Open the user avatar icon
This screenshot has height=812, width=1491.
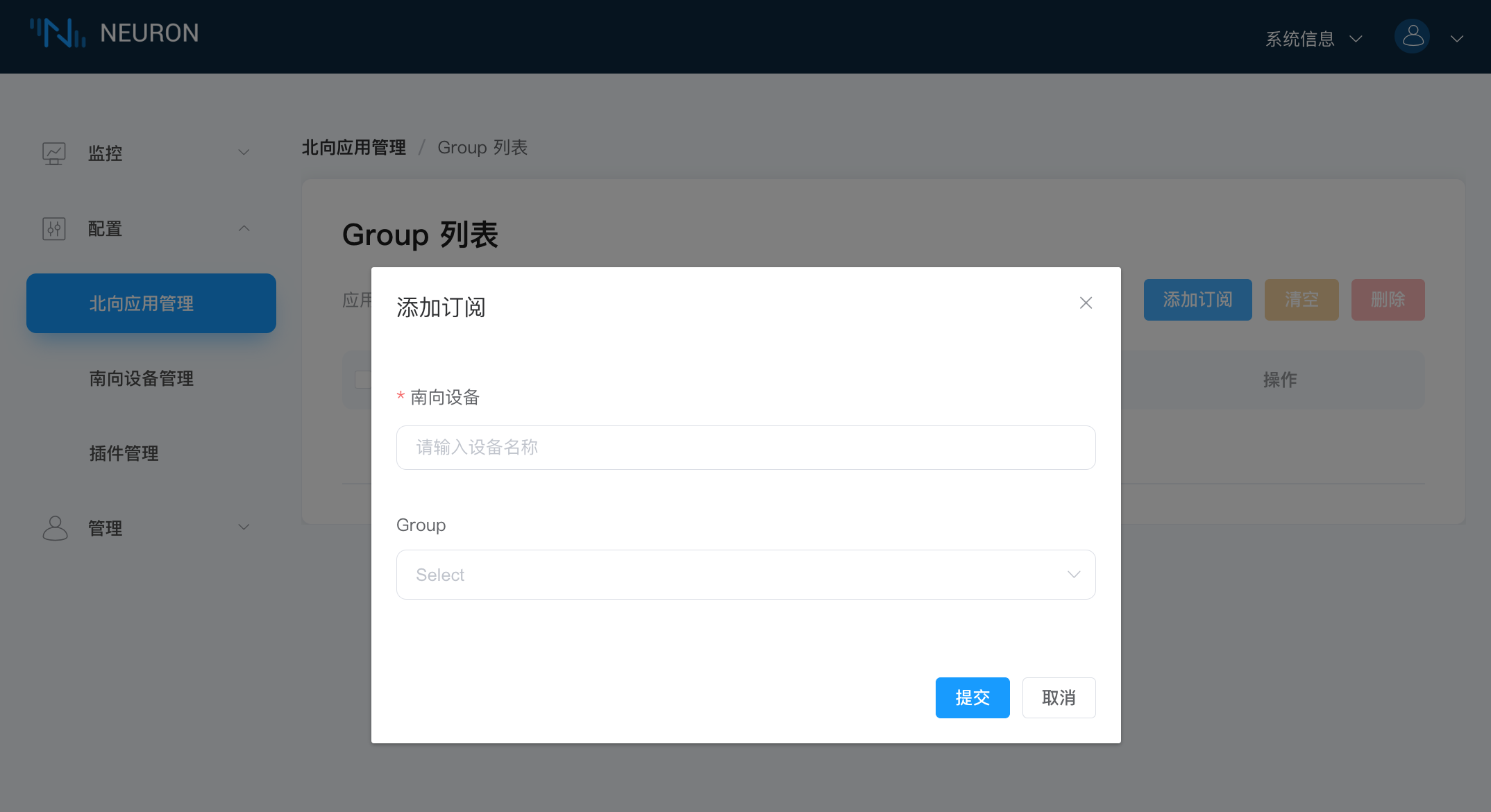point(1412,36)
